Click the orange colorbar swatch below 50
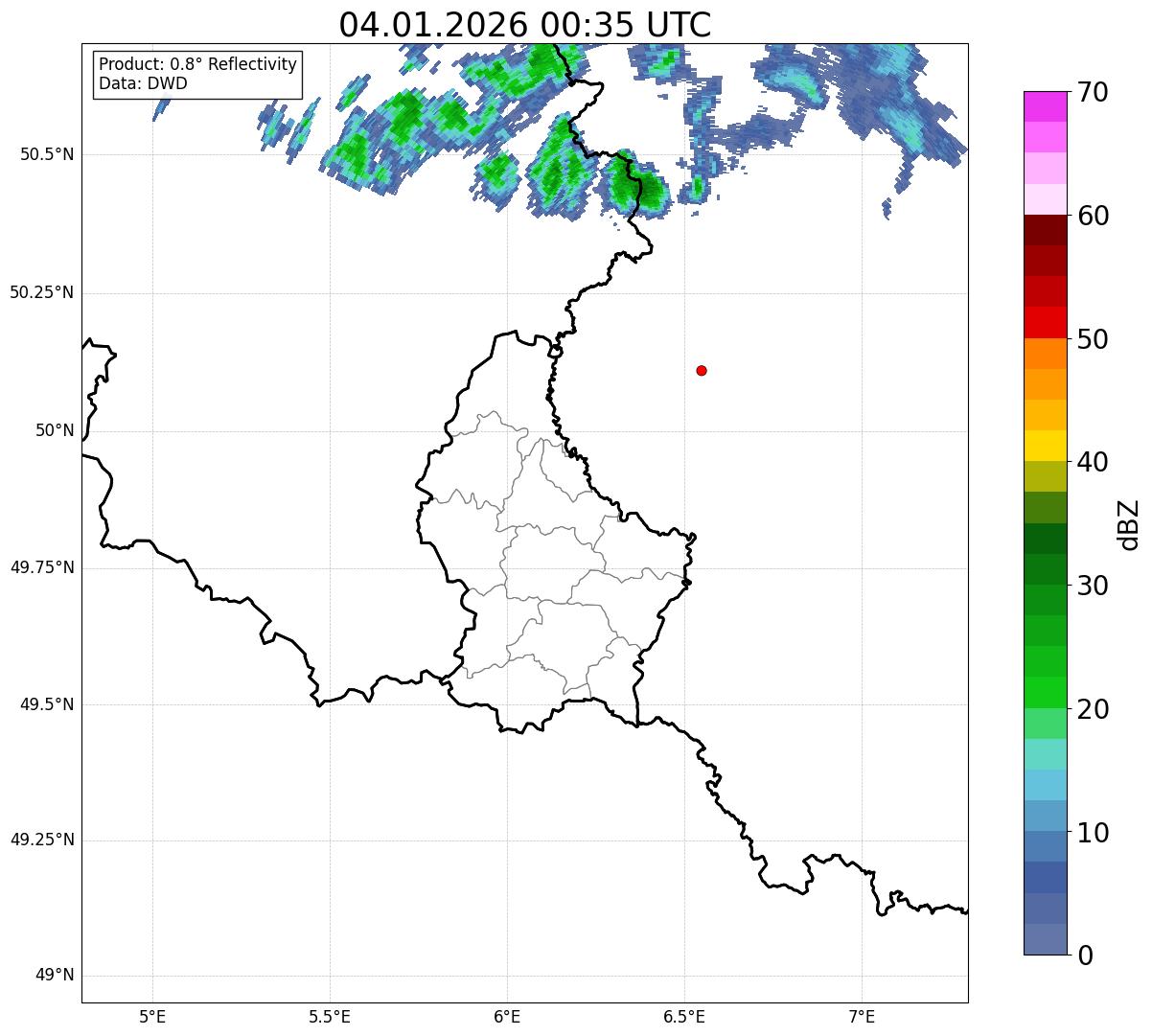This screenshot has height=1036, width=1152. (1045, 354)
